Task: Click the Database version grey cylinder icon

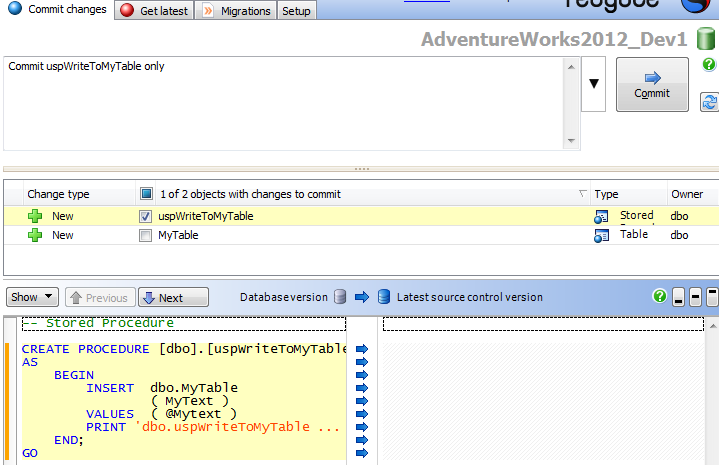Action: click(340, 297)
